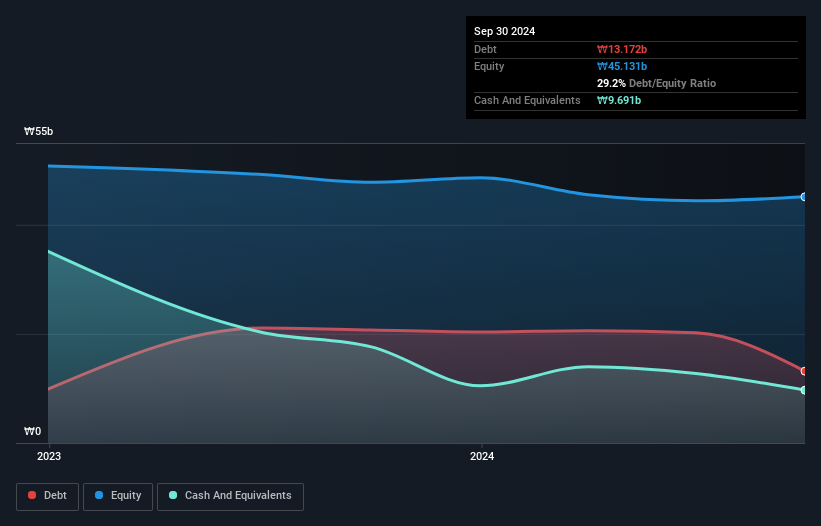821x526 pixels.
Task: Click the Equity value ₩45.131b
Action: (622, 66)
